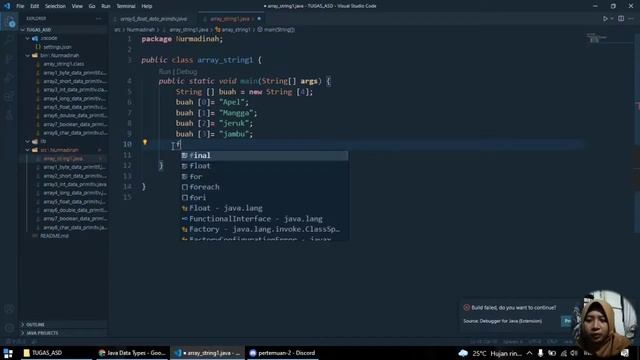640x360 pixels.
Task: Click the minimap code preview
Action: (x=597, y=39)
